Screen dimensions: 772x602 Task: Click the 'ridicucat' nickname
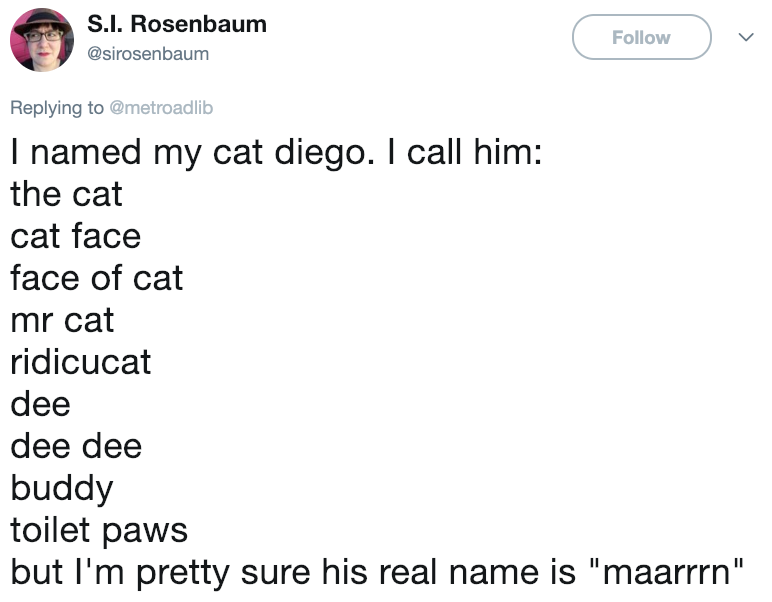[x=81, y=361]
